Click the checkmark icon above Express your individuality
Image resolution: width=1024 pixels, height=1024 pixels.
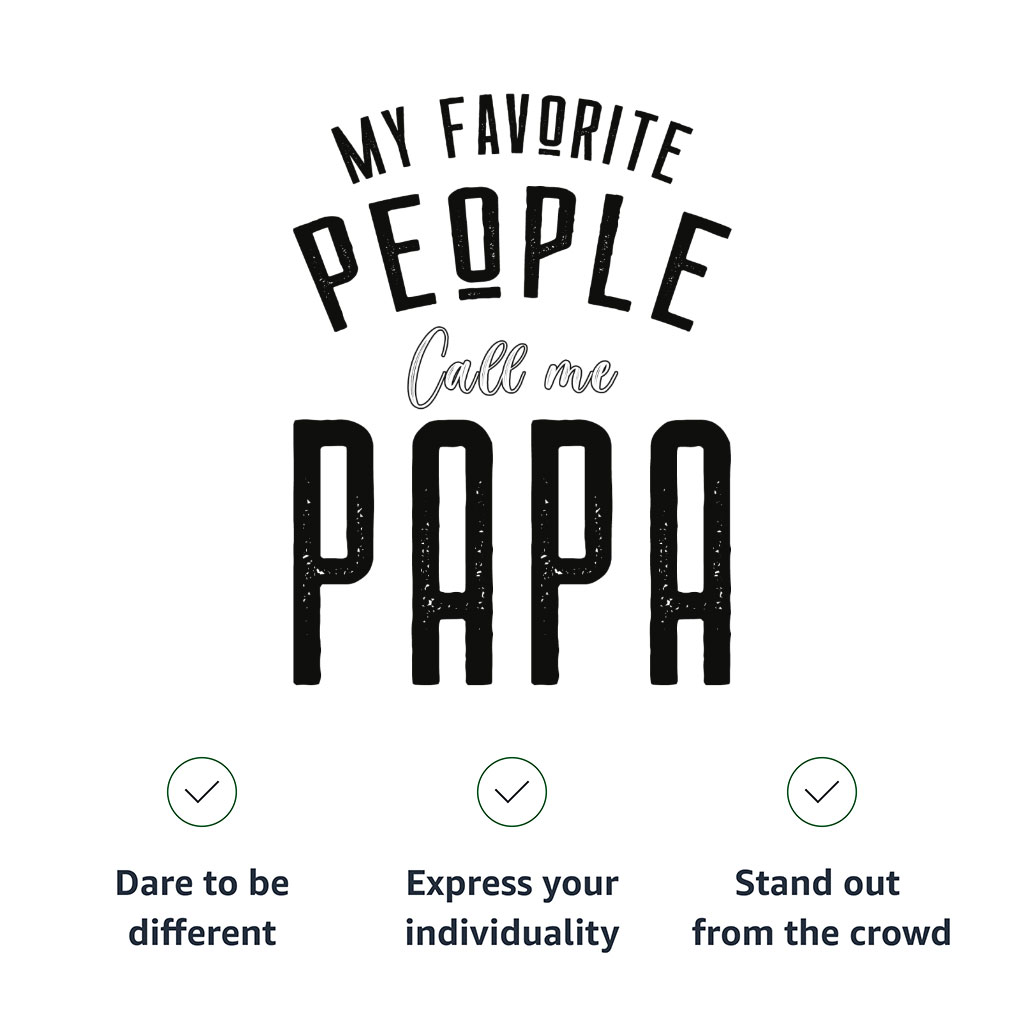[x=511, y=792]
